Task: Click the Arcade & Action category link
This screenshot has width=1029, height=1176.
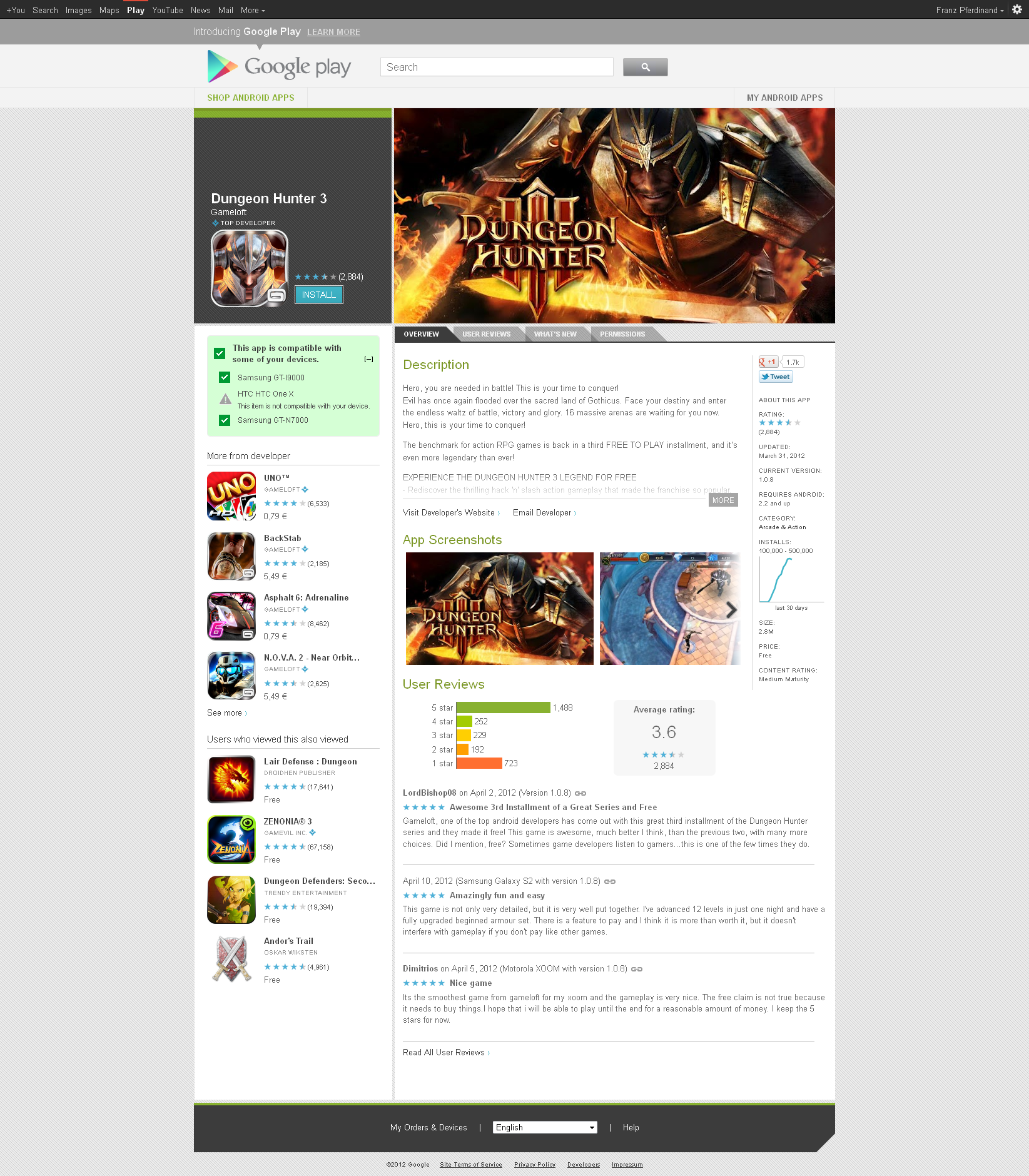Action: tap(783, 527)
